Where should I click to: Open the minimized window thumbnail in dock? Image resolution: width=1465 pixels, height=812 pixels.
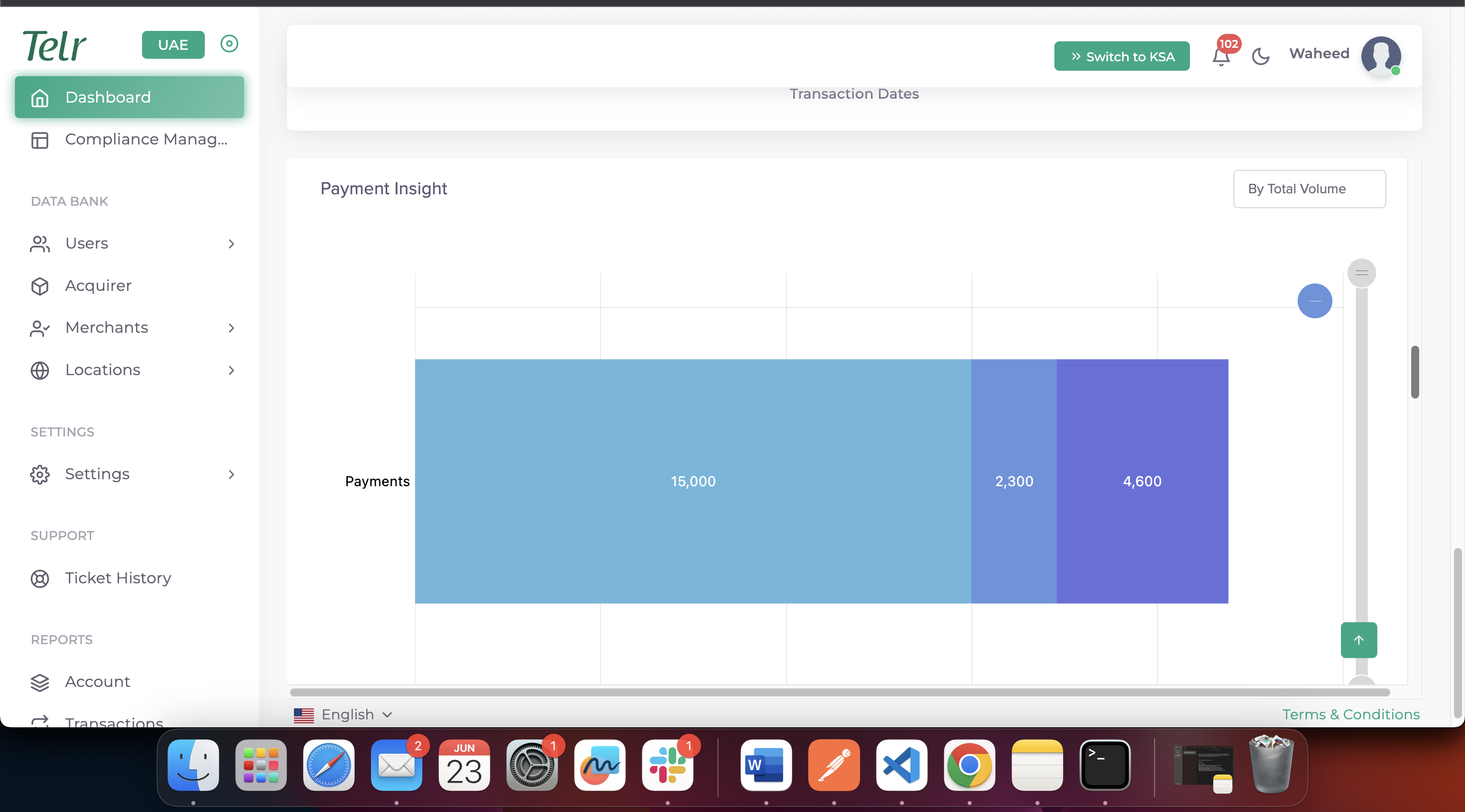pyautogui.click(x=1202, y=768)
